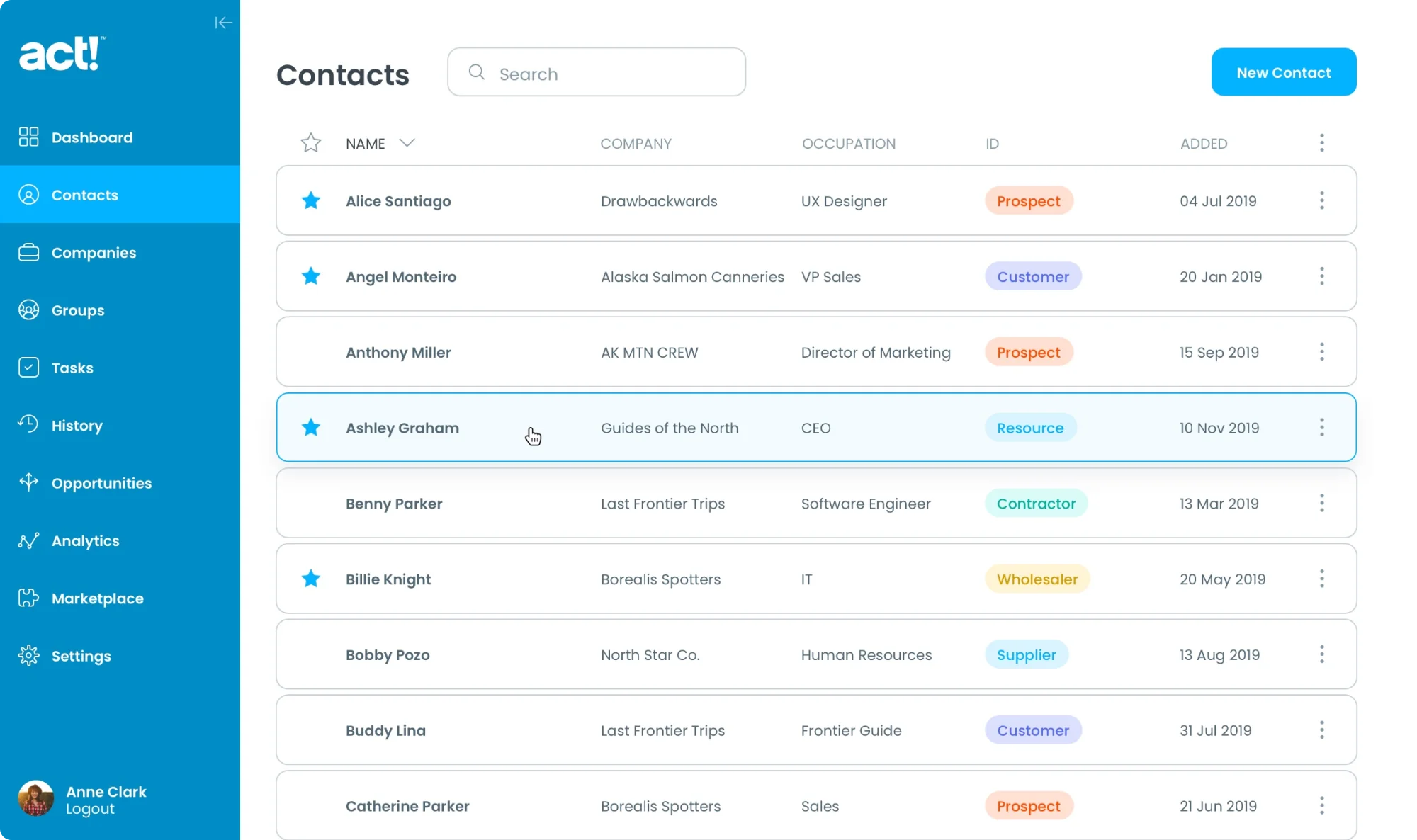Open the column header options menu
The image size is (1417, 840).
[x=1321, y=142]
